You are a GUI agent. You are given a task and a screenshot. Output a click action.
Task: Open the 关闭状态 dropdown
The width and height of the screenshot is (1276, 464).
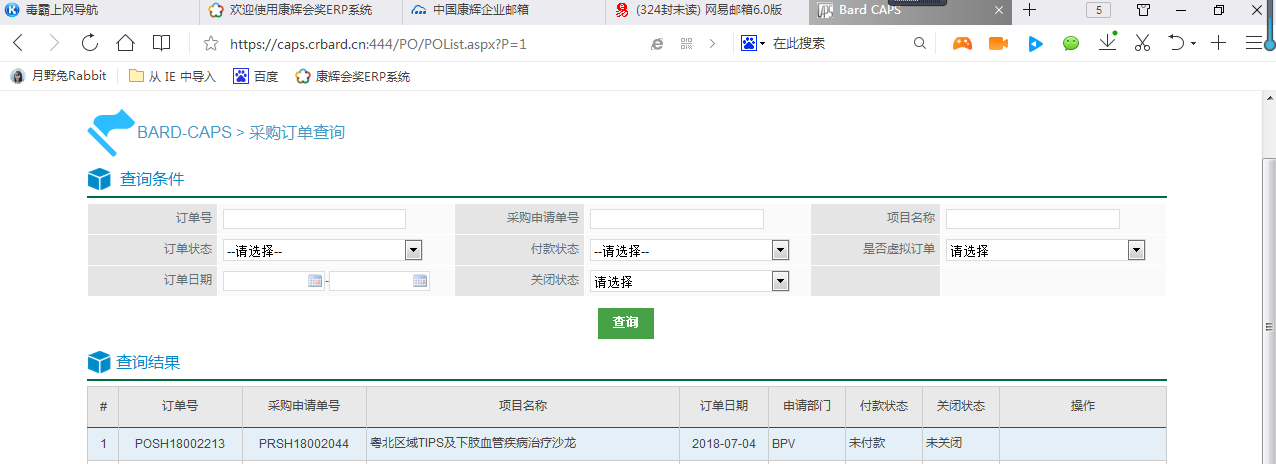780,282
